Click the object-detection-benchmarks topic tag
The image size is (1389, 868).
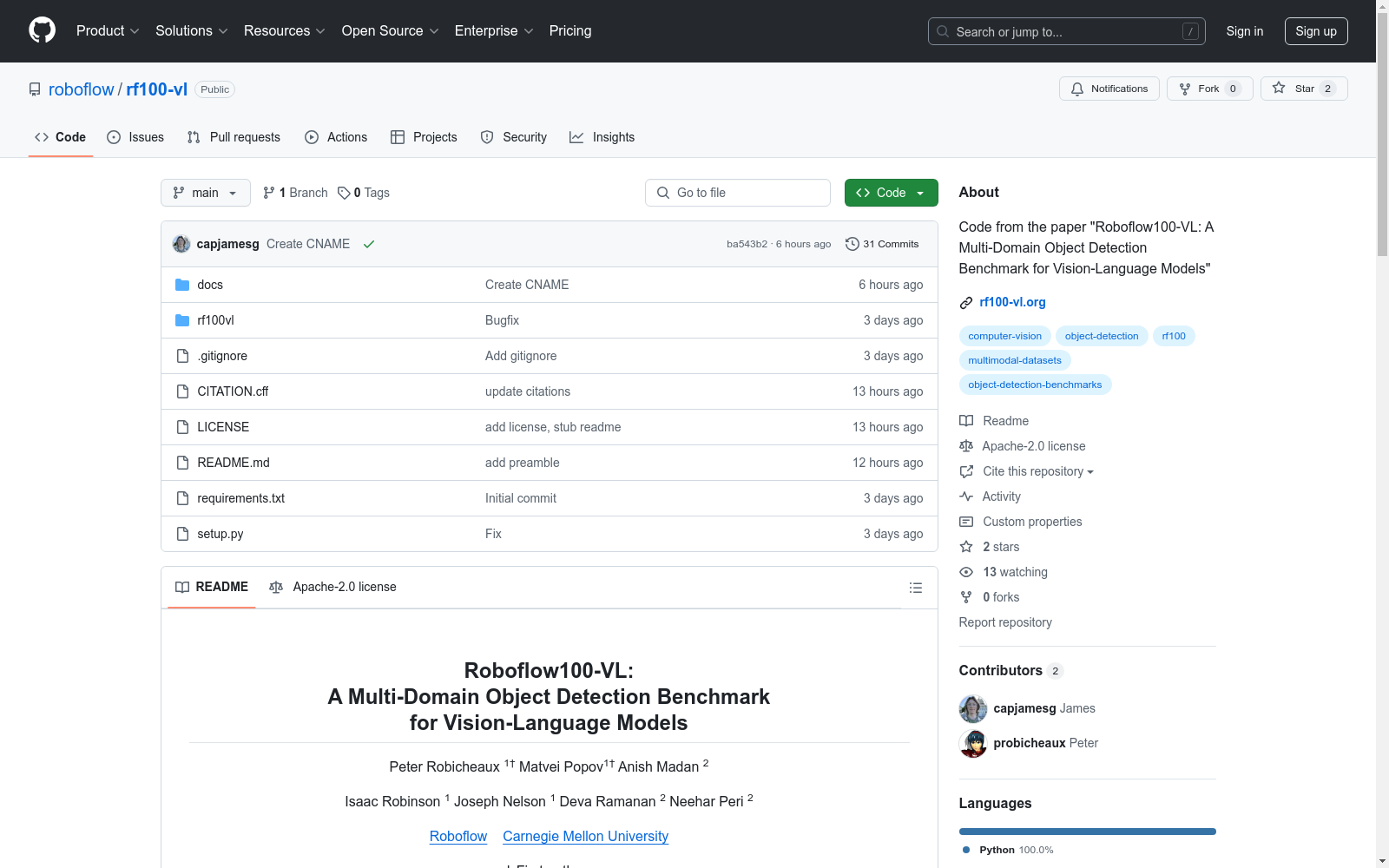[x=1035, y=385]
